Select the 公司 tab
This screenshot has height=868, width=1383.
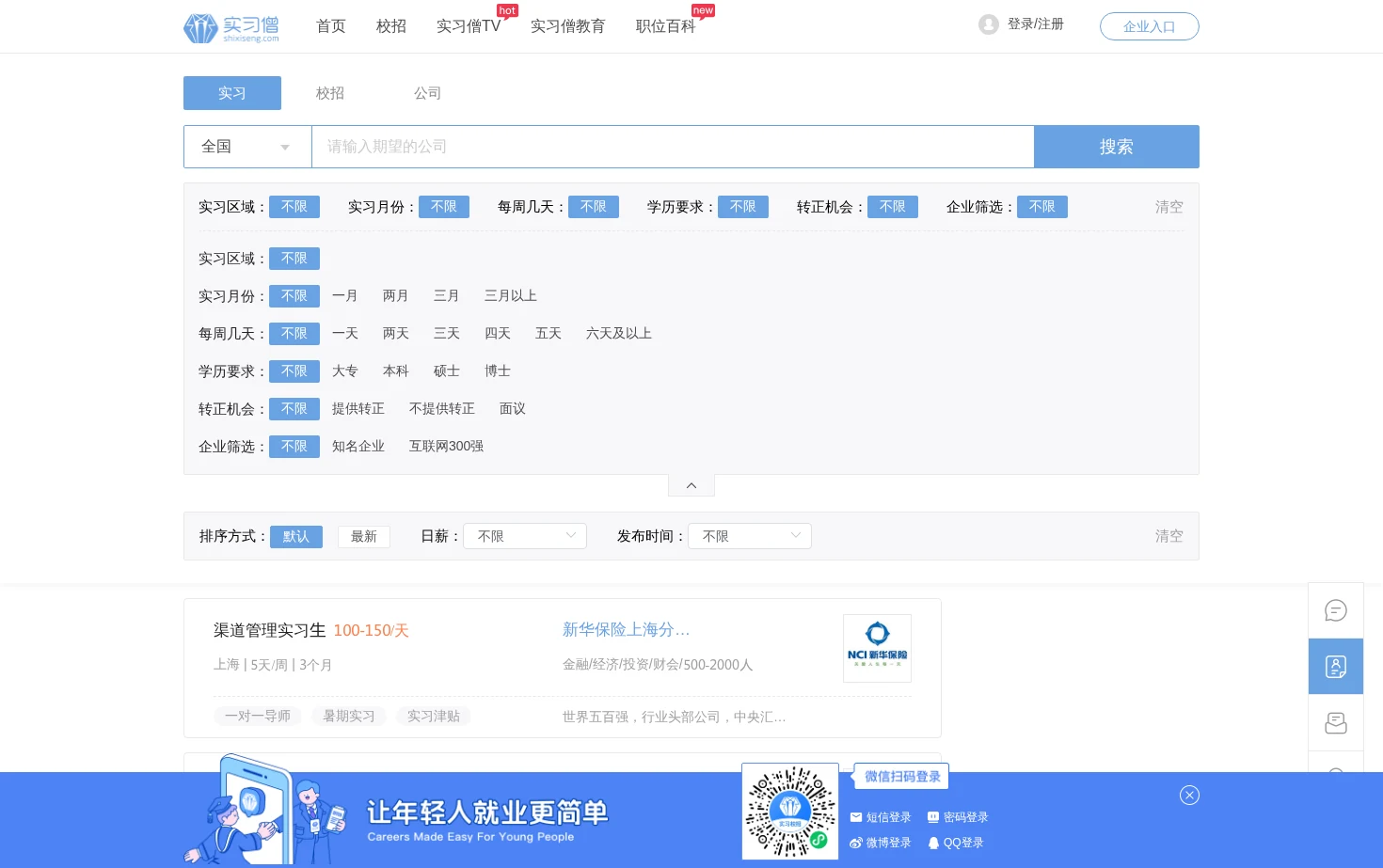pos(428,93)
